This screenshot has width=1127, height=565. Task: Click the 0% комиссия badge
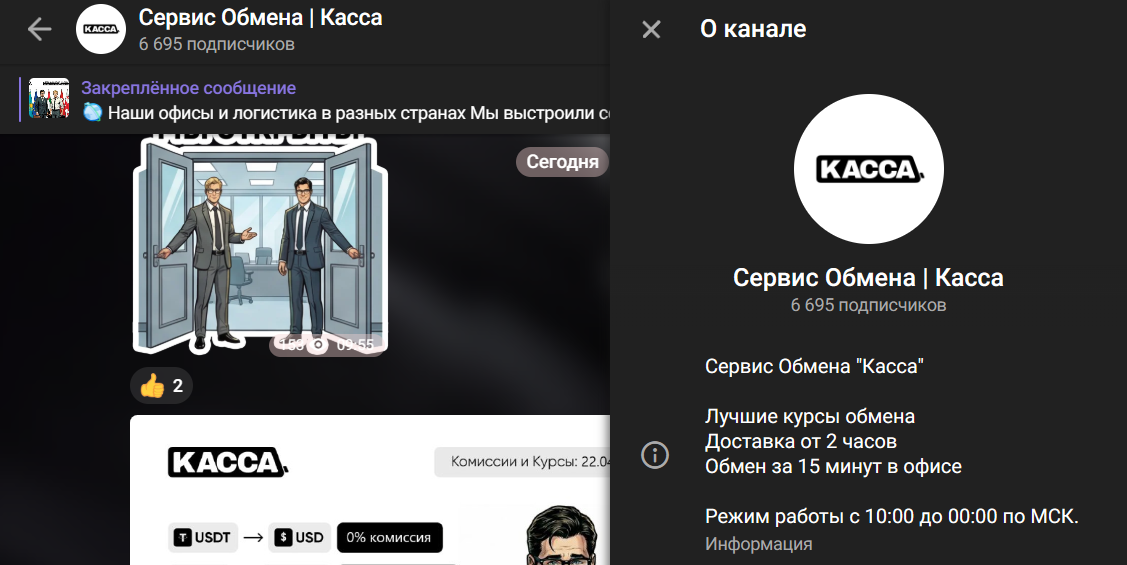click(389, 538)
